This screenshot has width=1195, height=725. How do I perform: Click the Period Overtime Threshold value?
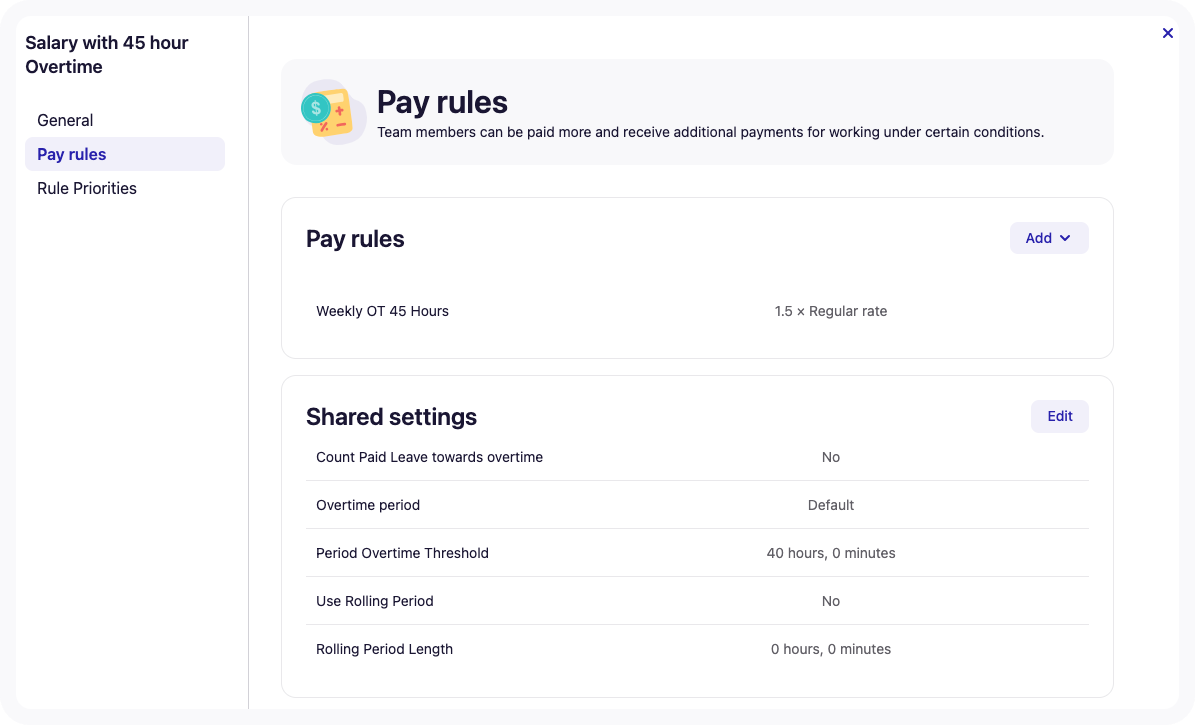click(830, 553)
